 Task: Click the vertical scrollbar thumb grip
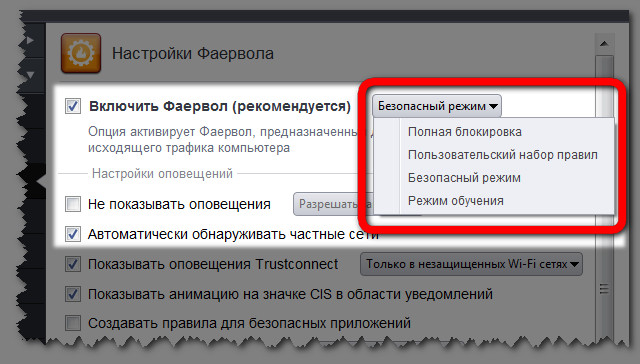(x=604, y=289)
